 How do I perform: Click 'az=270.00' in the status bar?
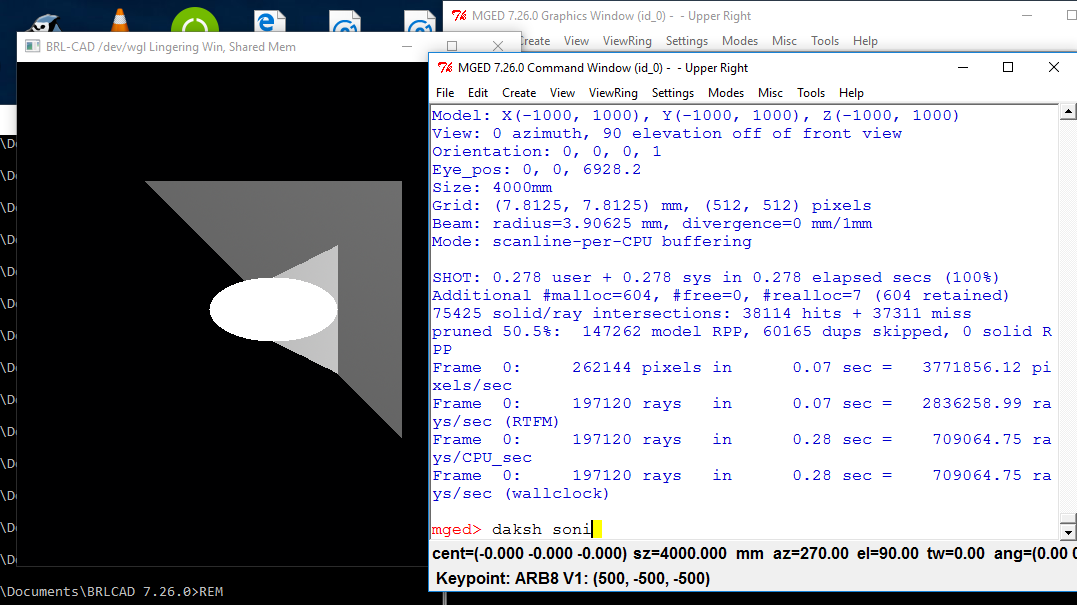click(x=810, y=553)
